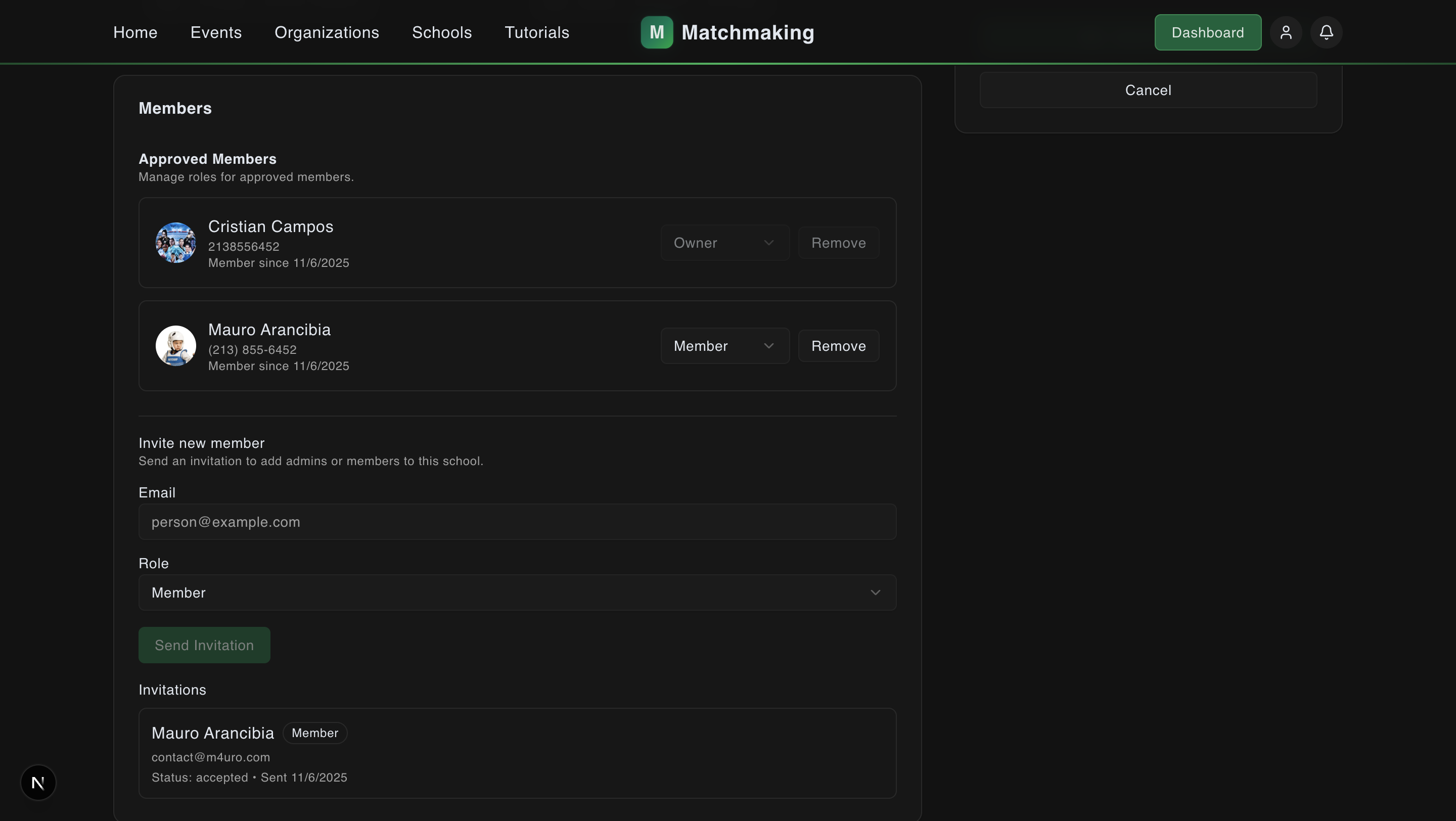Image resolution: width=1456 pixels, height=821 pixels.
Task: Go to Home in the navbar
Action: tap(135, 32)
